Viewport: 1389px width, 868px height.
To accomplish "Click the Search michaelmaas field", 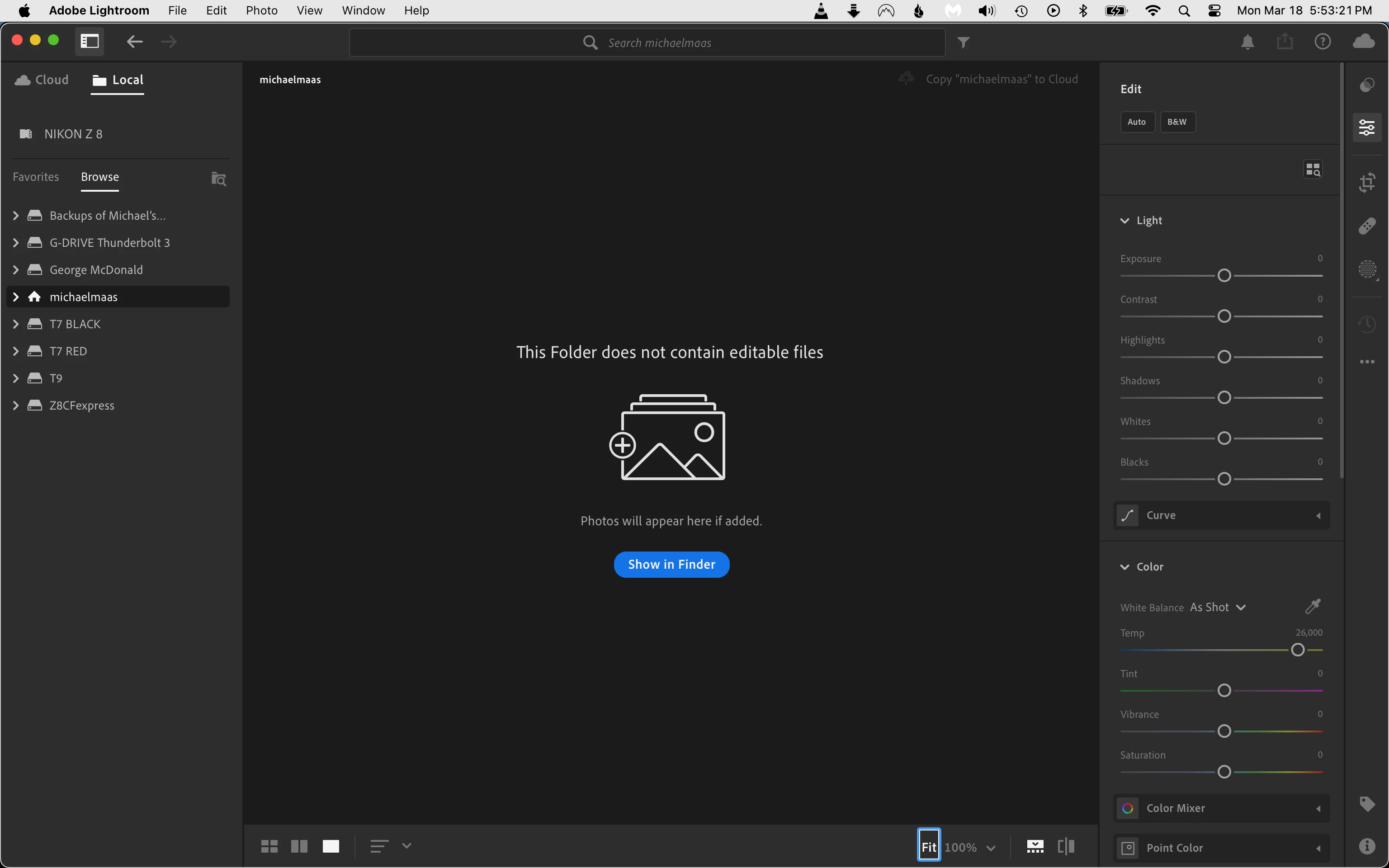I will point(647,42).
